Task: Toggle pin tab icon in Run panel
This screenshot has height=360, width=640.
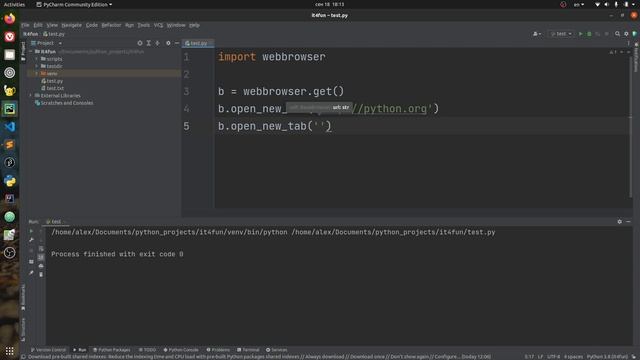Action: point(31,273)
